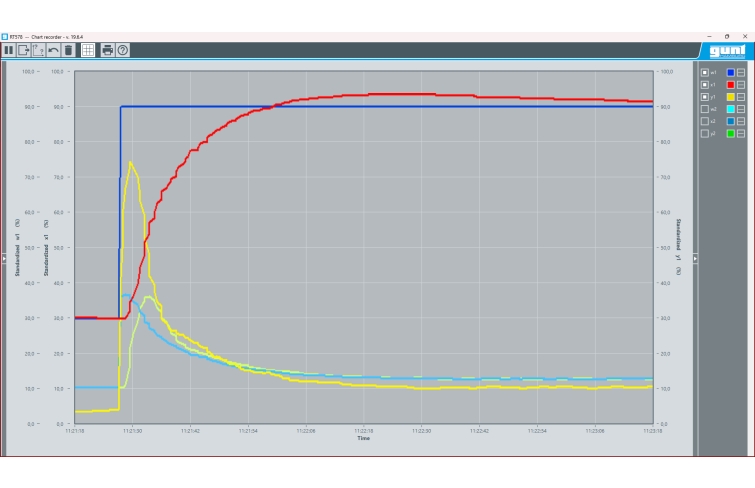Viewport: 755px width, 488px height.
Task: Click the green y2 color swatch
Action: click(x=731, y=133)
